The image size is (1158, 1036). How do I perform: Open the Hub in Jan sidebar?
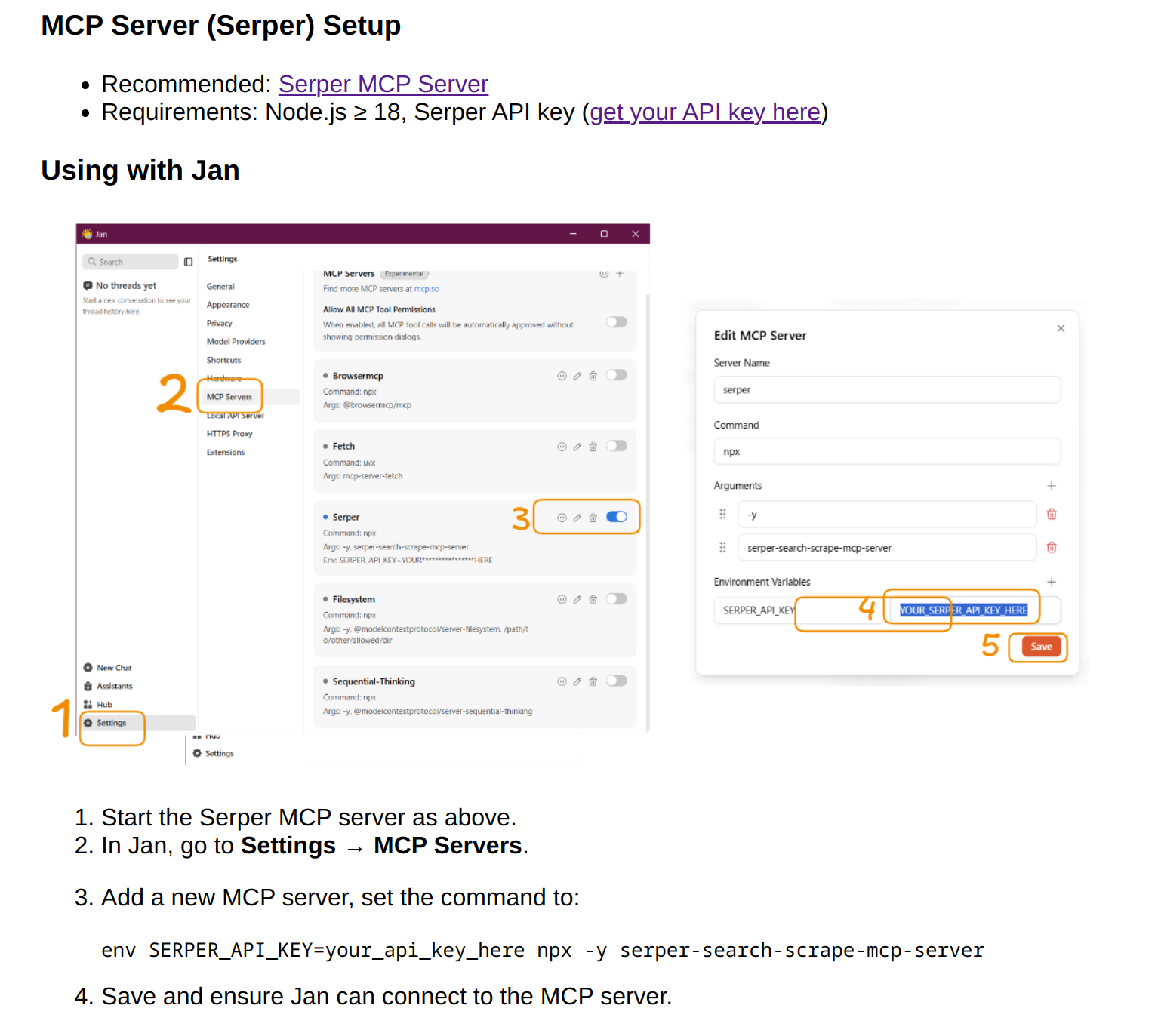[x=97, y=705]
